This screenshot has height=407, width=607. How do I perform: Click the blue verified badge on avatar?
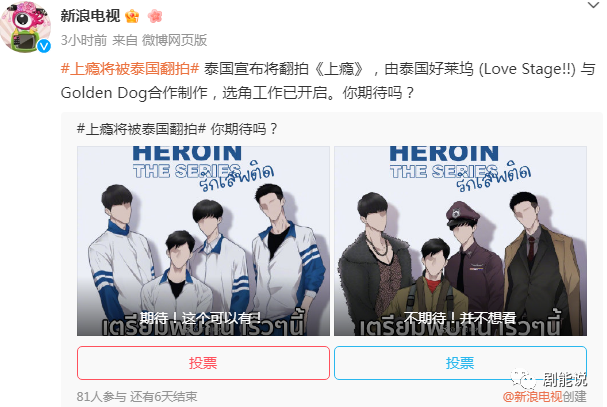44,46
